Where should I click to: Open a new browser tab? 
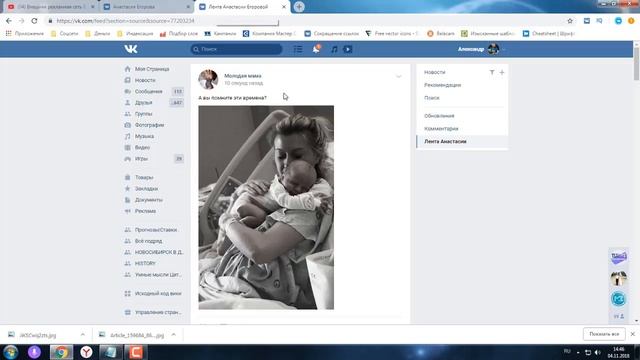299,7
